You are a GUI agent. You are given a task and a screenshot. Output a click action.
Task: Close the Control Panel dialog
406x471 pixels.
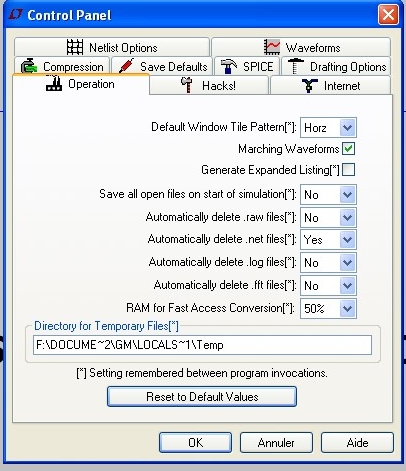388,15
